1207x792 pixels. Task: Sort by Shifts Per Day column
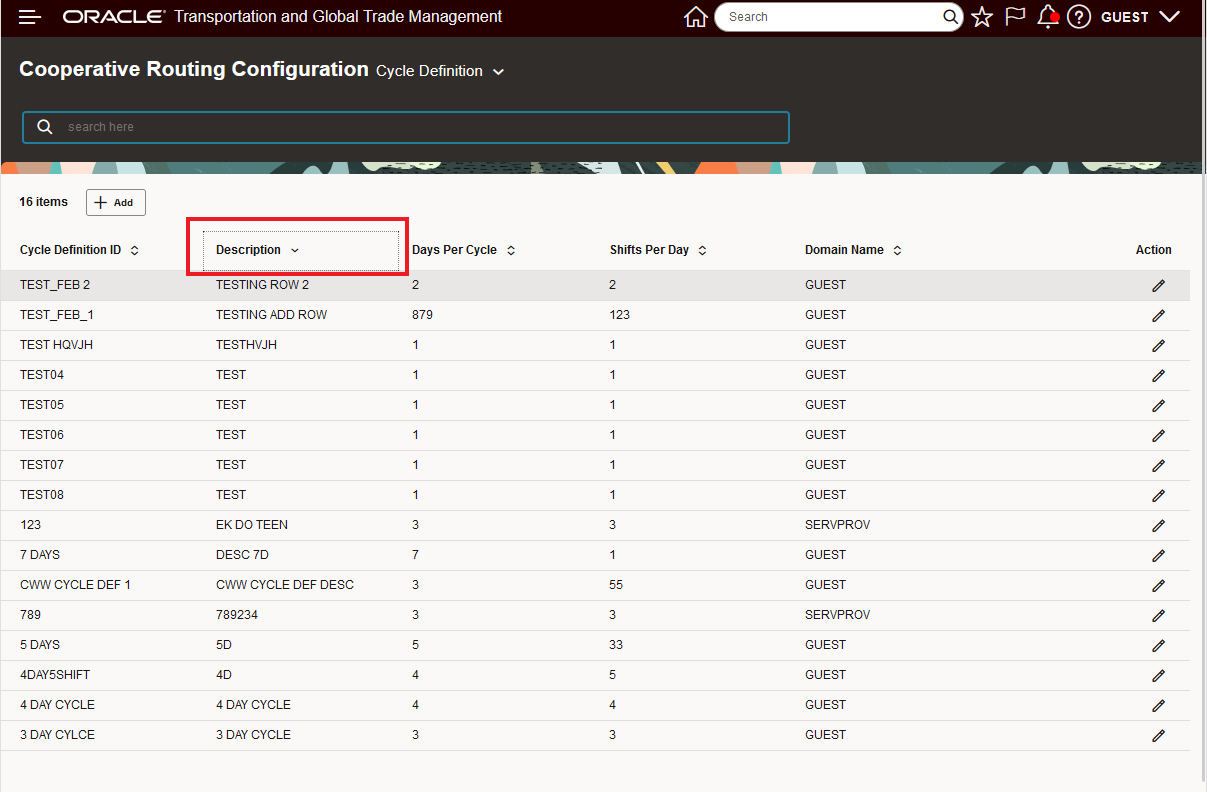[658, 250]
